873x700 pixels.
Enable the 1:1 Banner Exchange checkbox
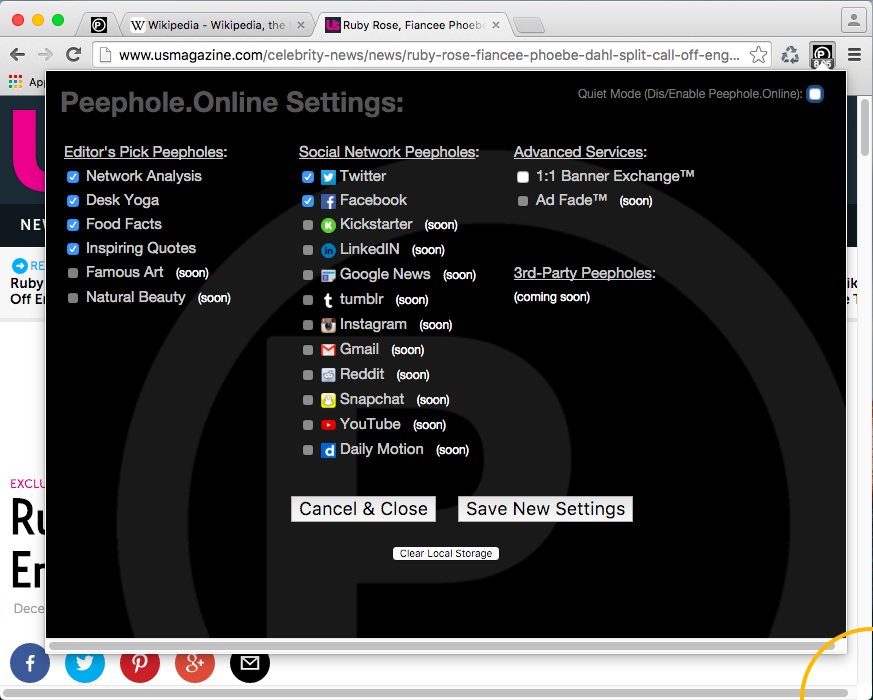coord(523,177)
